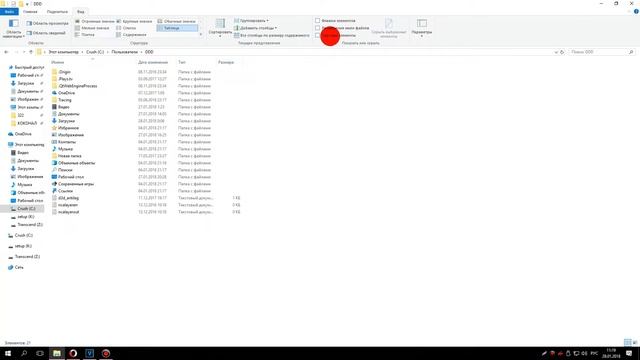Open the Action Center notification icon

(x=629, y=353)
